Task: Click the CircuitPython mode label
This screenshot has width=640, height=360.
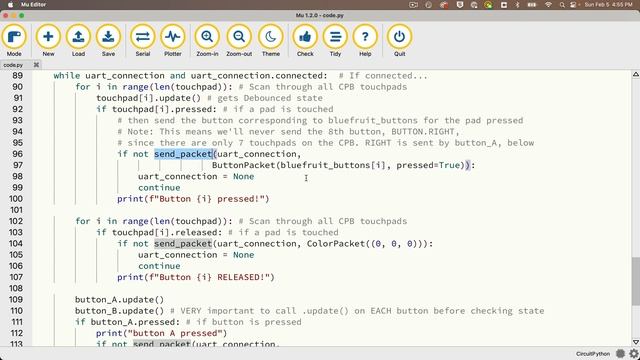Action: coord(593,354)
